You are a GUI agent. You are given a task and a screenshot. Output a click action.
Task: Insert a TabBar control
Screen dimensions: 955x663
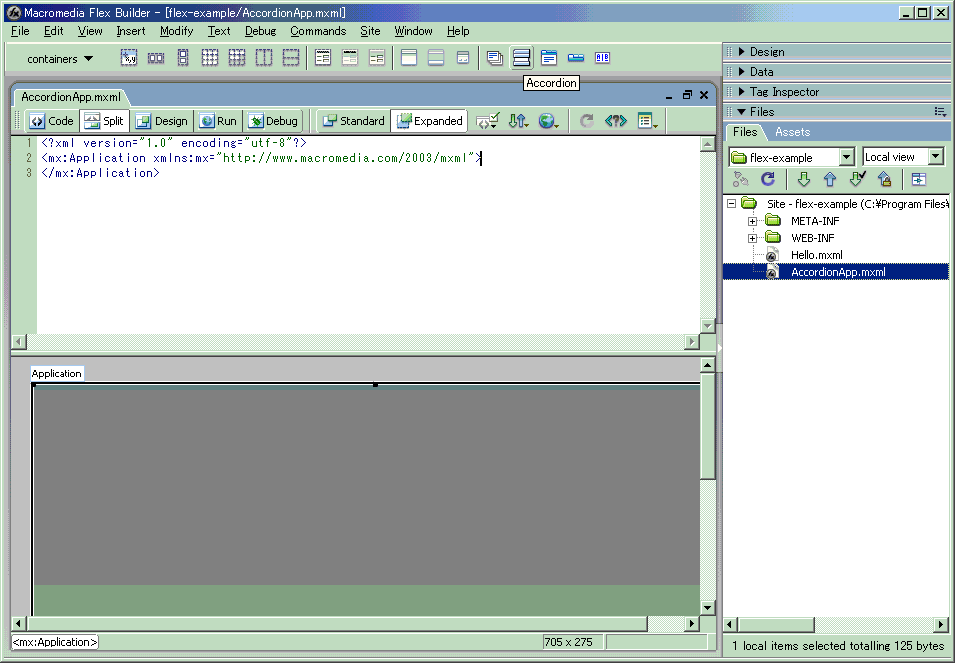(602, 58)
